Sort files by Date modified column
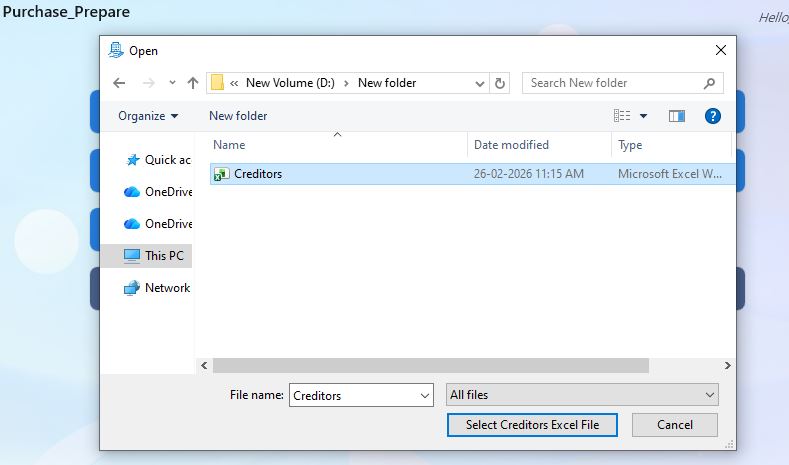Image resolution: width=789 pixels, height=465 pixels. coord(511,145)
